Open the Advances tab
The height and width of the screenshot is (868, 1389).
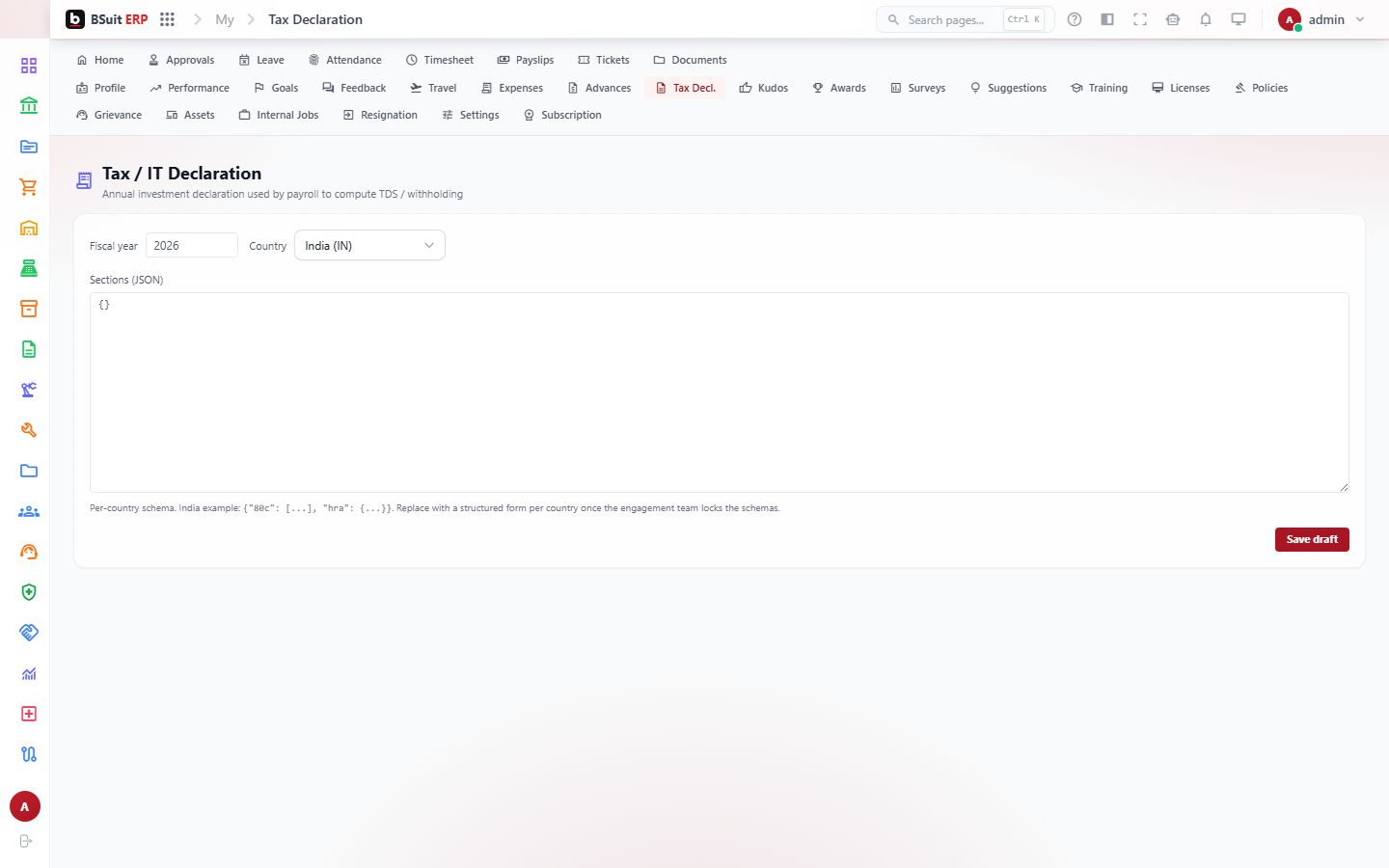point(599,88)
